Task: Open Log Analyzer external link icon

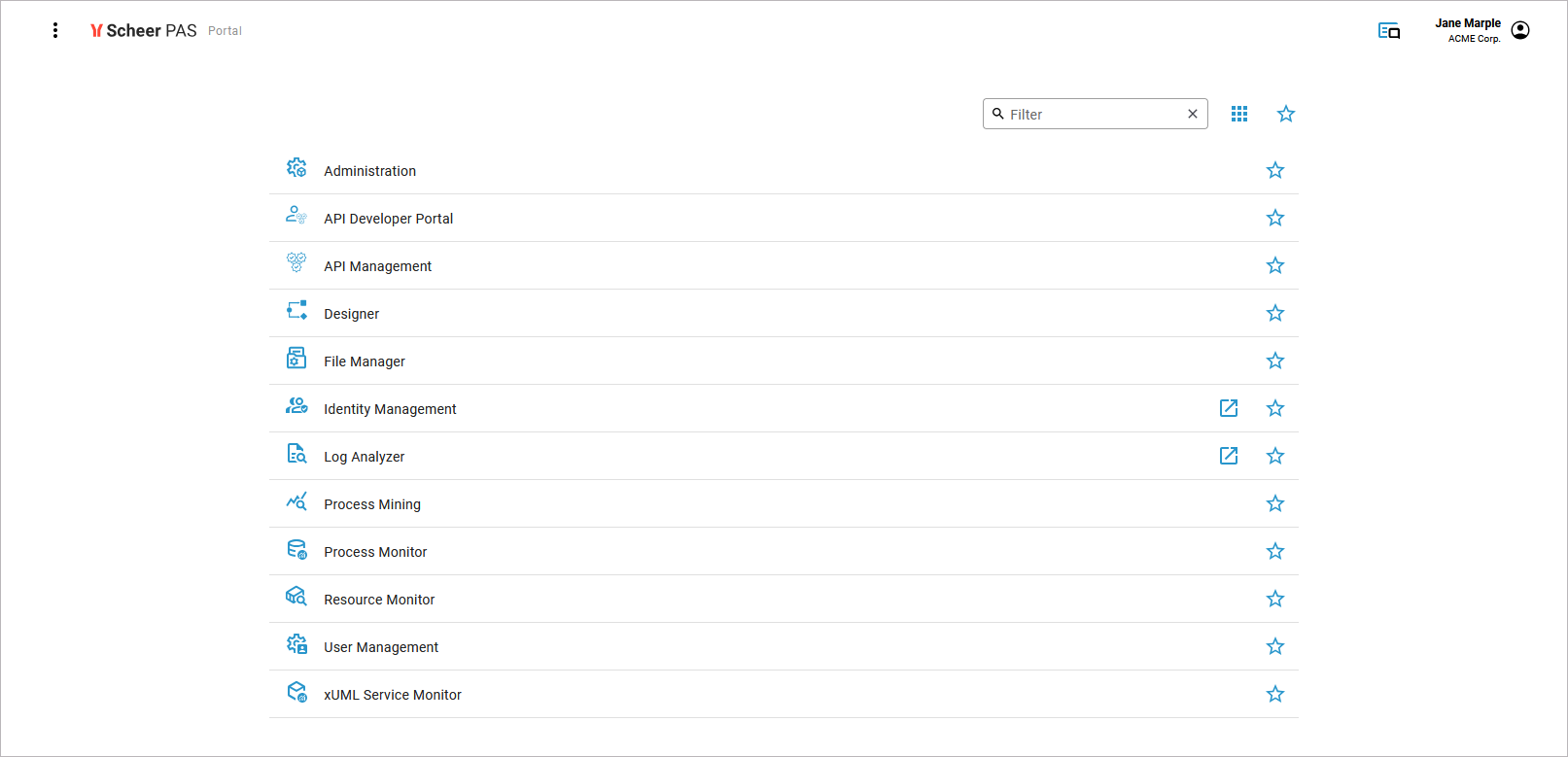Action: point(1229,456)
